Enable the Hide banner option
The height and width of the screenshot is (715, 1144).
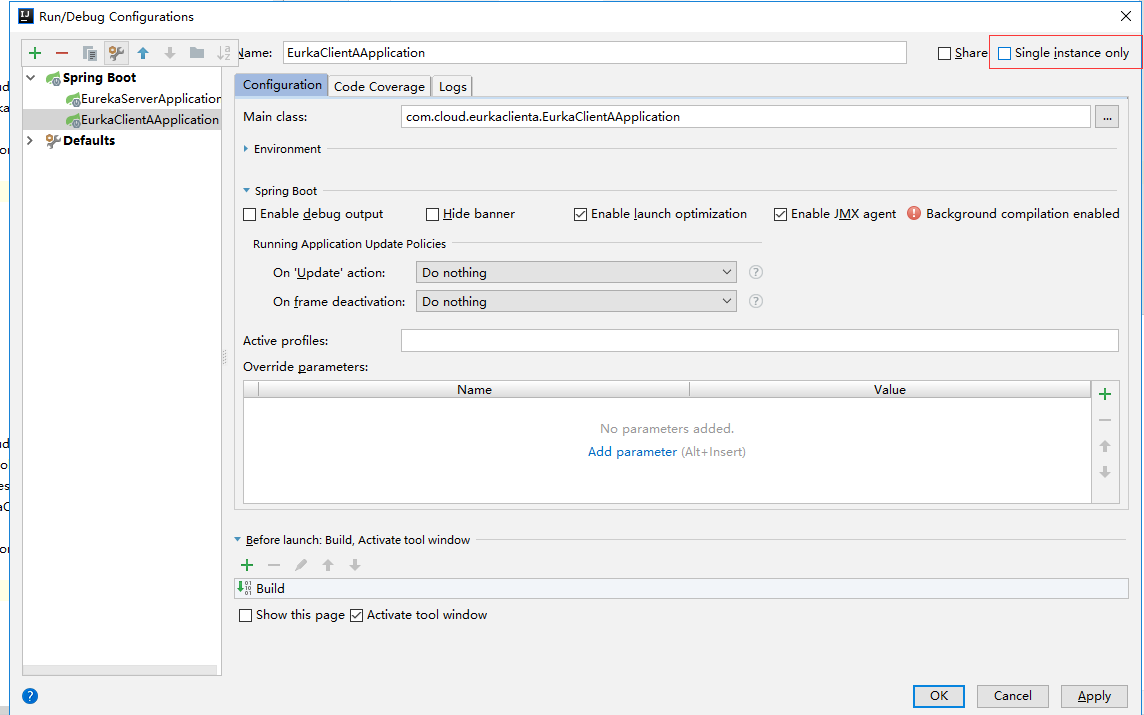tap(434, 213)
